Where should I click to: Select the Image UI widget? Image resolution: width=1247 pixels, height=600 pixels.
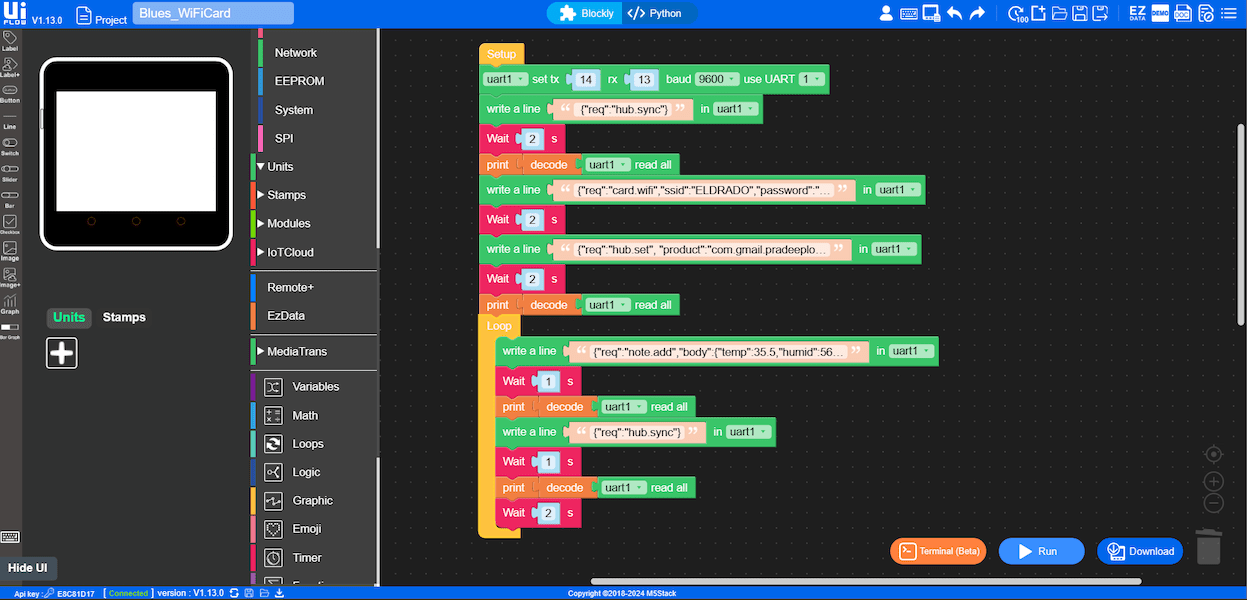(10, 250)
